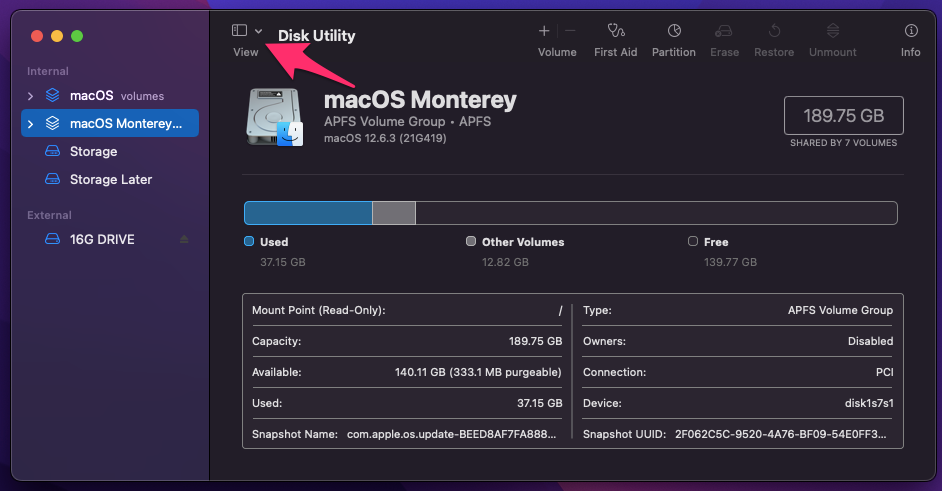Click the Unmount icon
This screenshot has width=942, height=491.
tap(833, 30)
